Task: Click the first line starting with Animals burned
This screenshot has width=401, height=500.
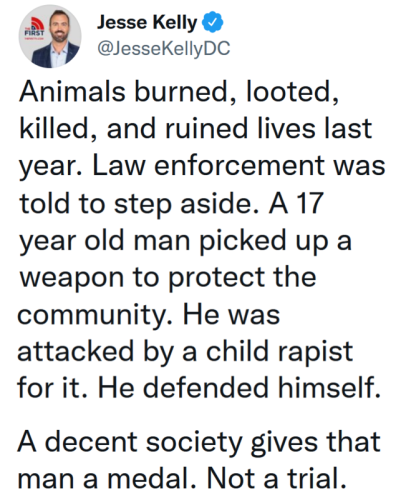Action: tap(179, 91)
